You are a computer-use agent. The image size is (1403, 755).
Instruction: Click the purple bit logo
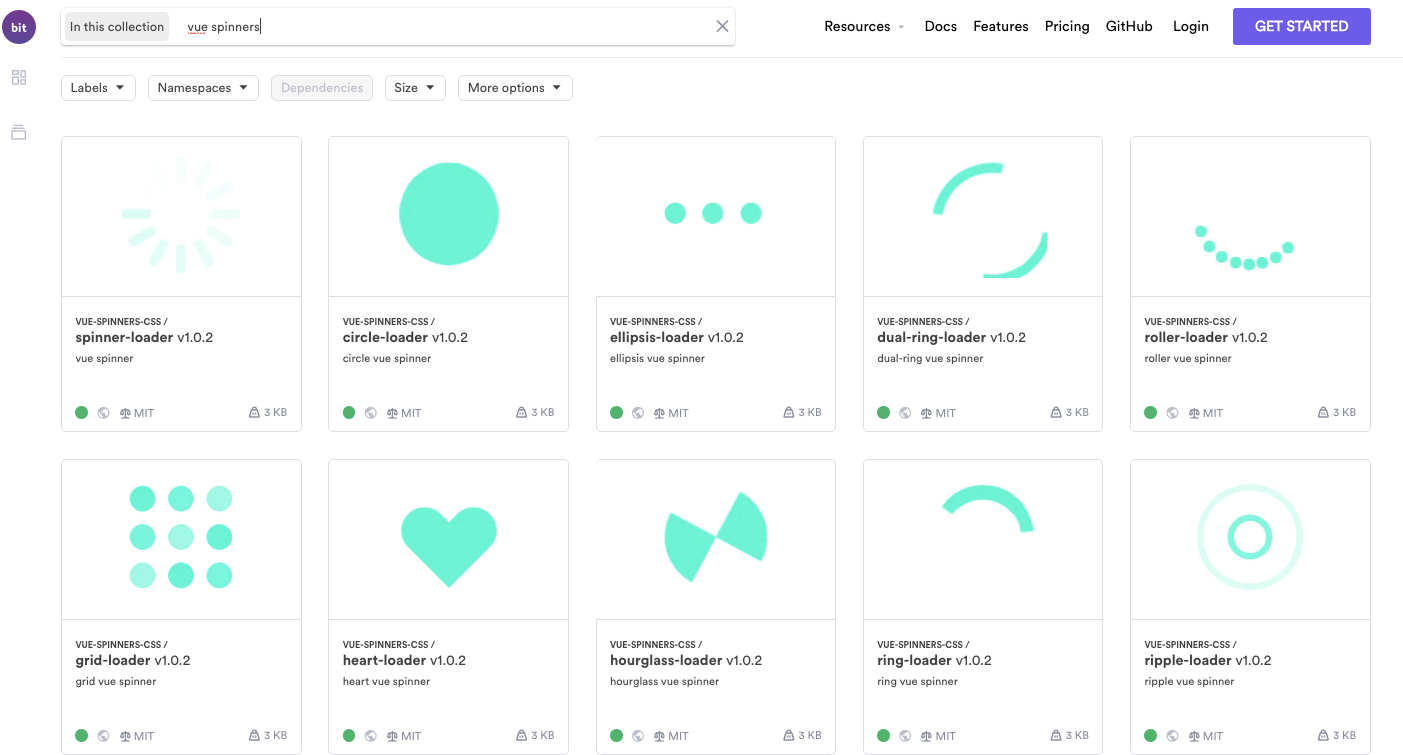pos(19,27)
